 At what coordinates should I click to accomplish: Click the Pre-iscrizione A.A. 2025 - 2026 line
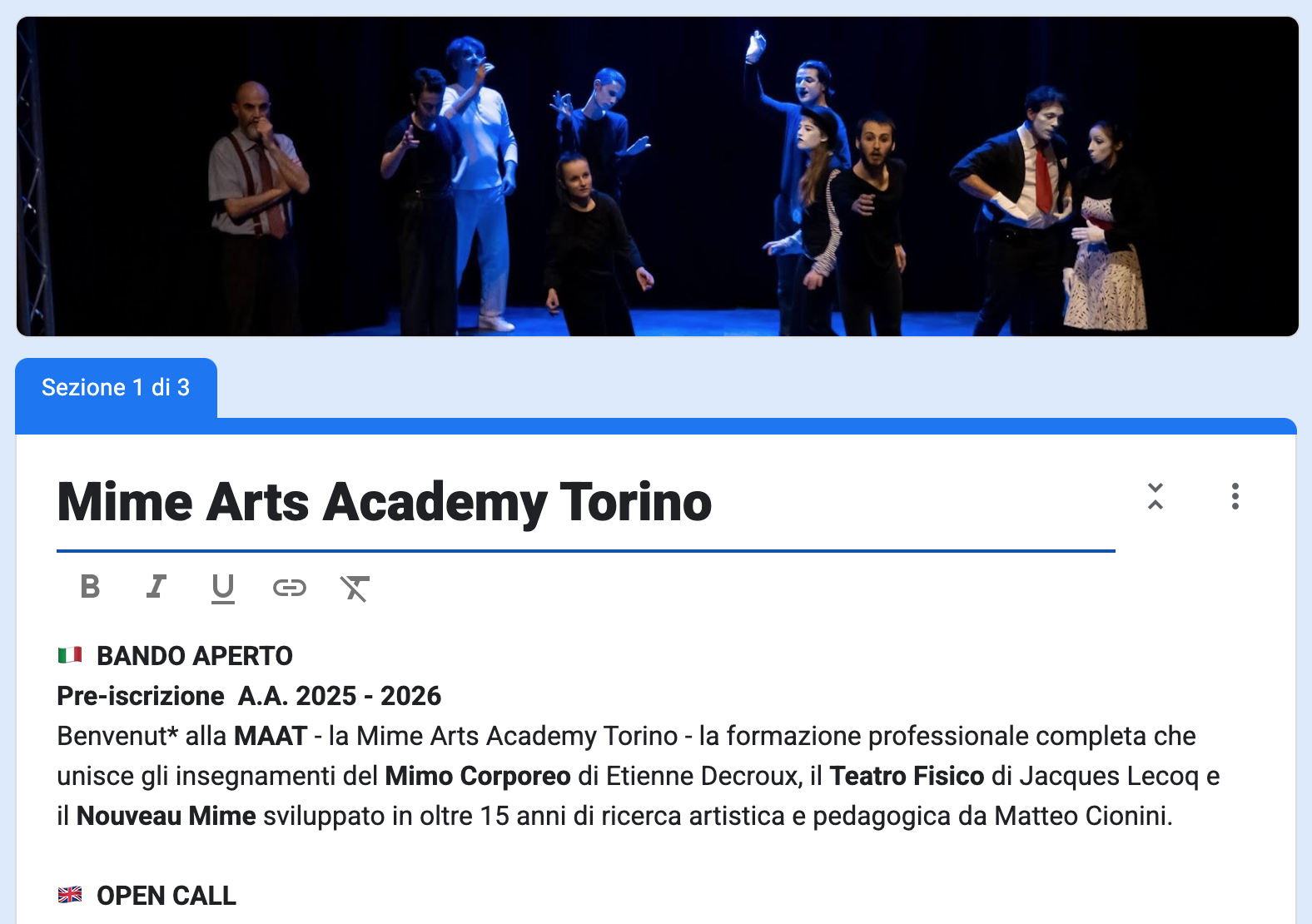[x=249, y=696]
